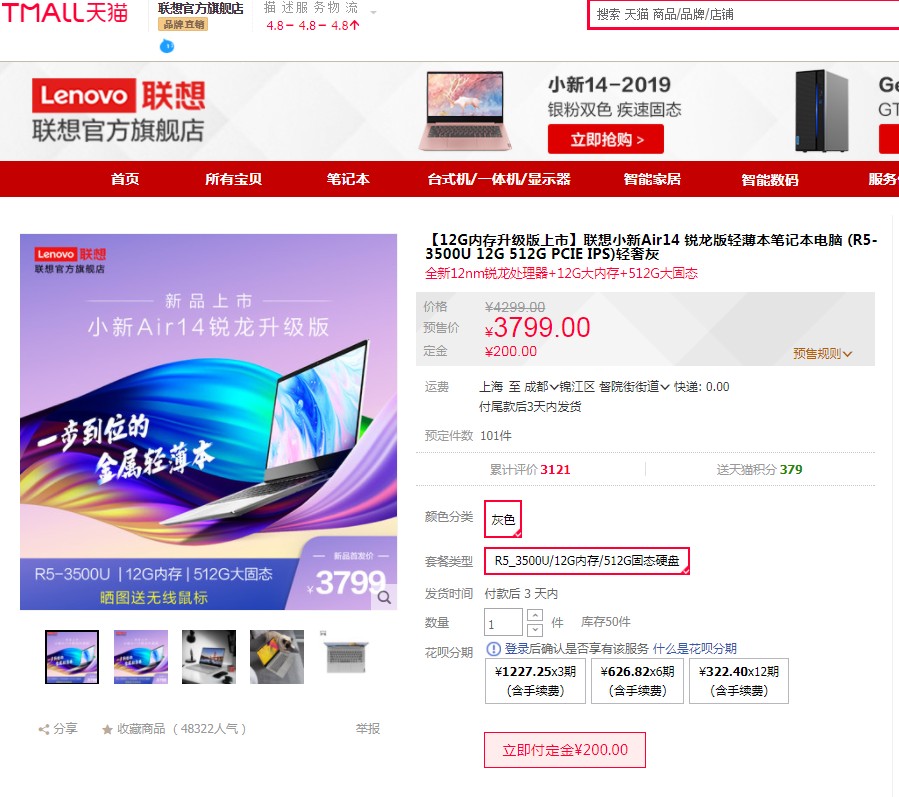The width and height of the screenshot is (899, 797).
Task: Select the 灰色 color option
Action: pos(503,519)
